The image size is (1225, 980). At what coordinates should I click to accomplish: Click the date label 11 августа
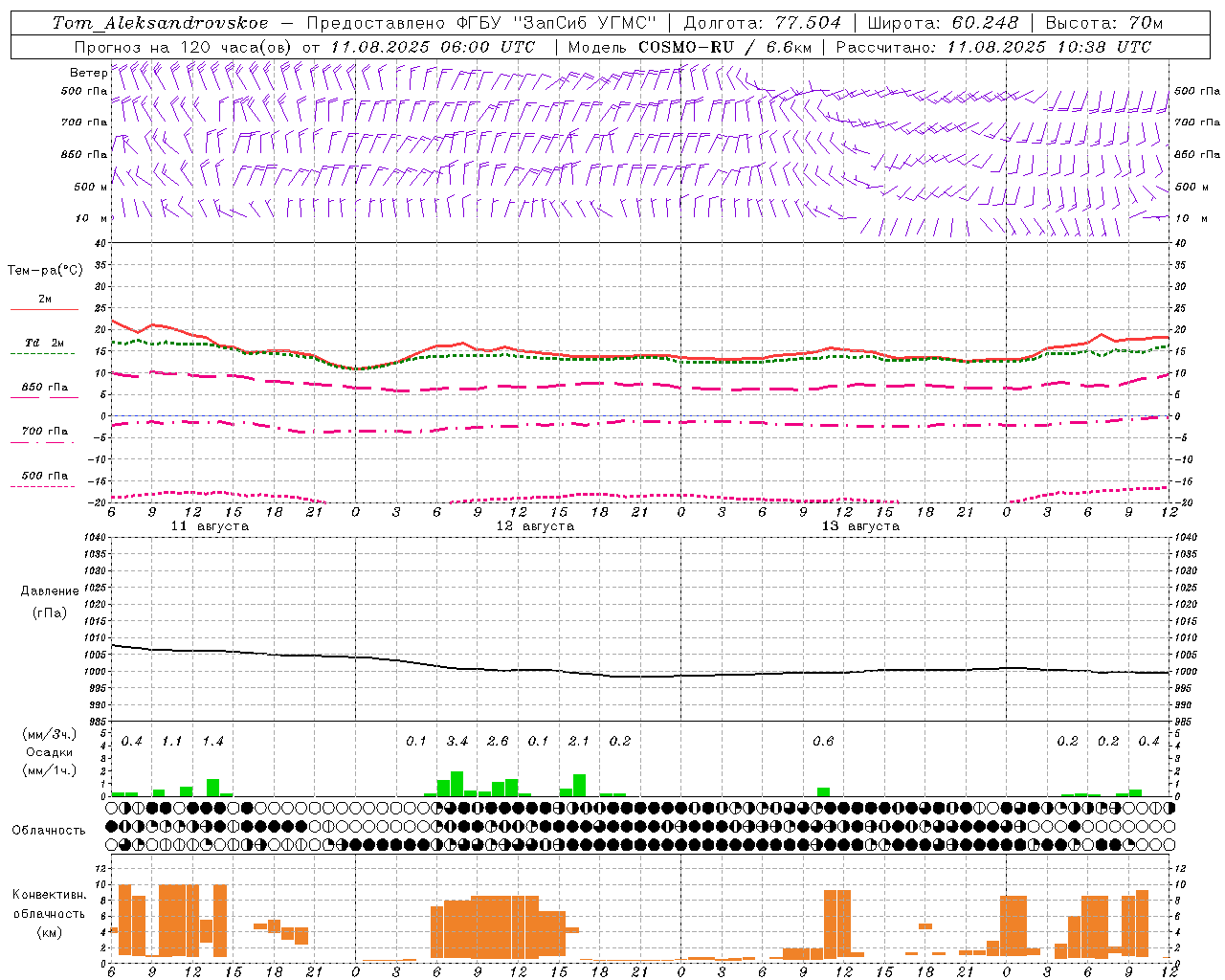point(210,526)
